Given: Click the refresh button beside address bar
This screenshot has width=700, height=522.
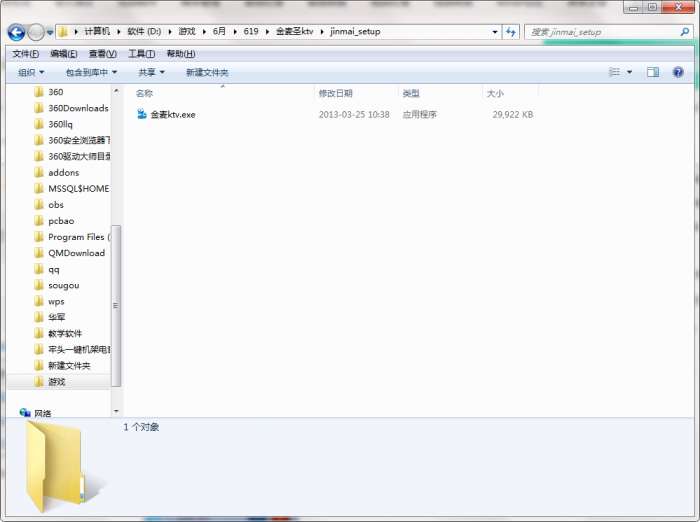Looking at the screenshot, I should (511, 32).
